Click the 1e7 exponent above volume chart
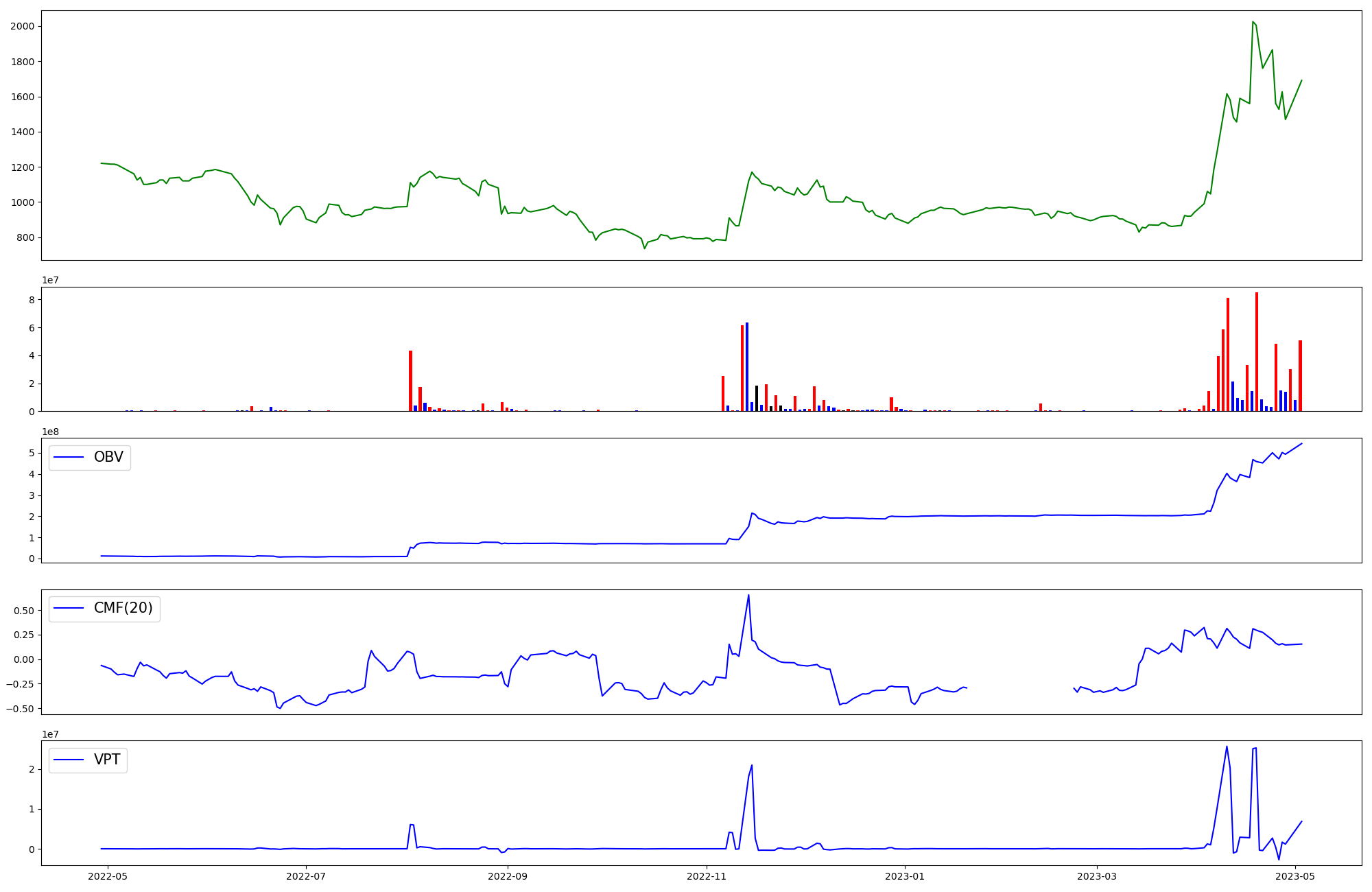The height and width of the screenshot is (892, 1372). click(x=51, y=281)
